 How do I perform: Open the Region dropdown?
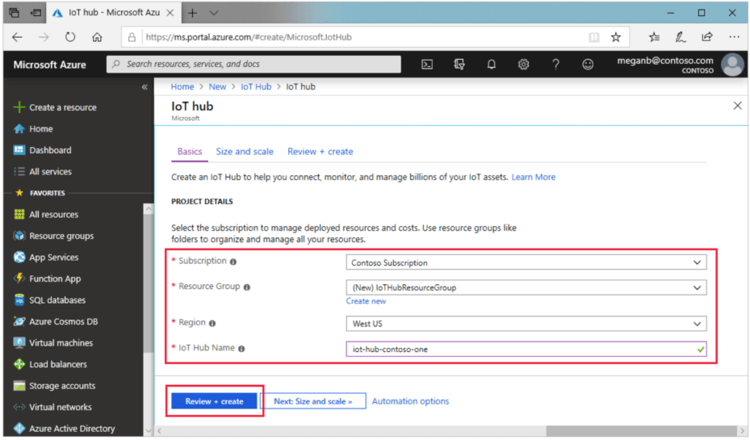click(526, 324)
